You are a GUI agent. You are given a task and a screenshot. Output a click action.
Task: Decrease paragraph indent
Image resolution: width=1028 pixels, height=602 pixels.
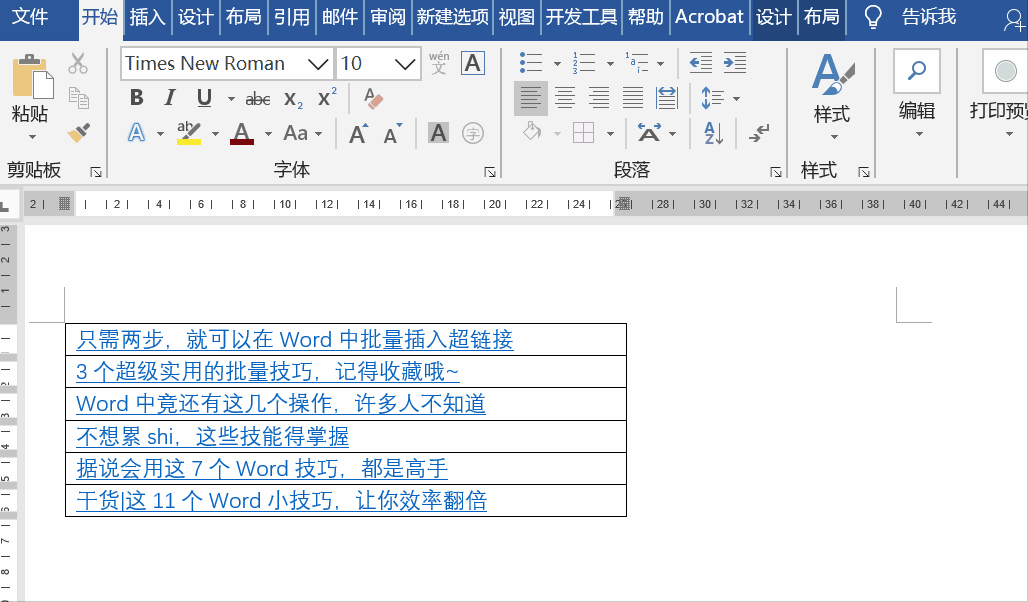click(x=701, y=63)
